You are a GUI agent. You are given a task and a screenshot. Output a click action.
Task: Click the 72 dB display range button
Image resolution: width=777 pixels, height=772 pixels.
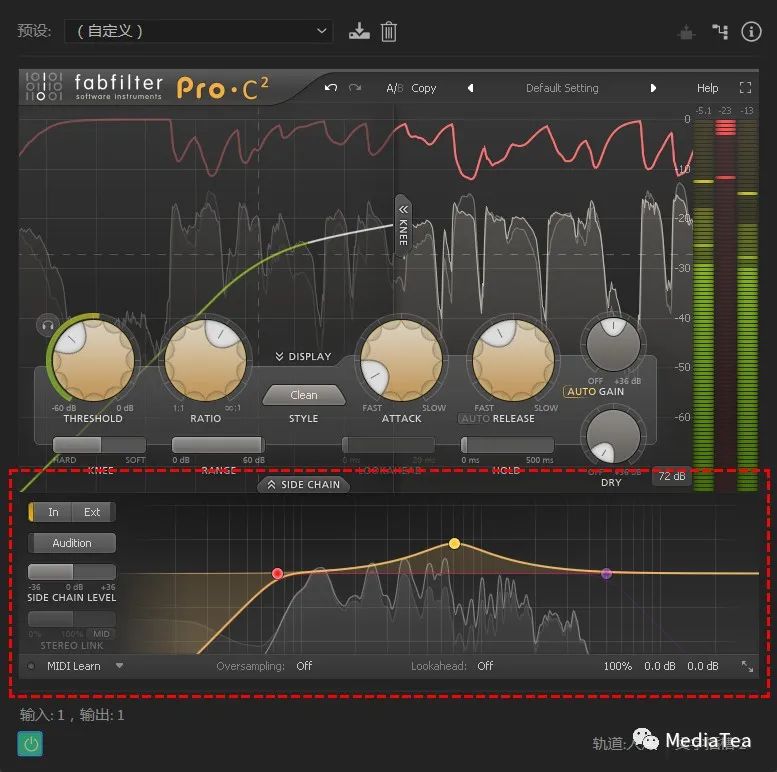point(671,476)
